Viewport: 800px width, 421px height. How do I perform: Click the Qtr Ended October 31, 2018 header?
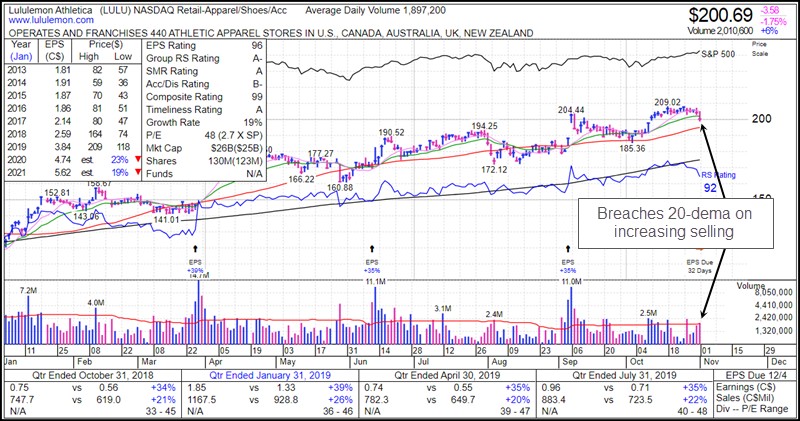[93, 376]
